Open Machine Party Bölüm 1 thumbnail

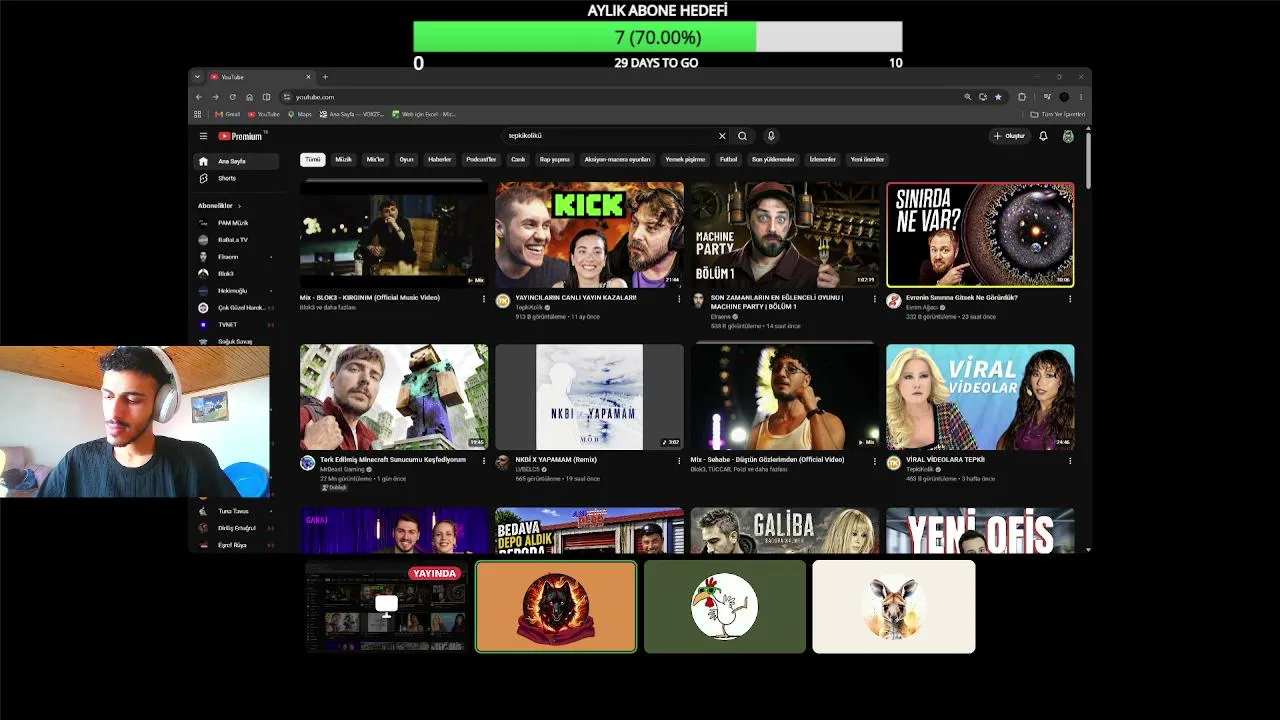pos(785,234)
